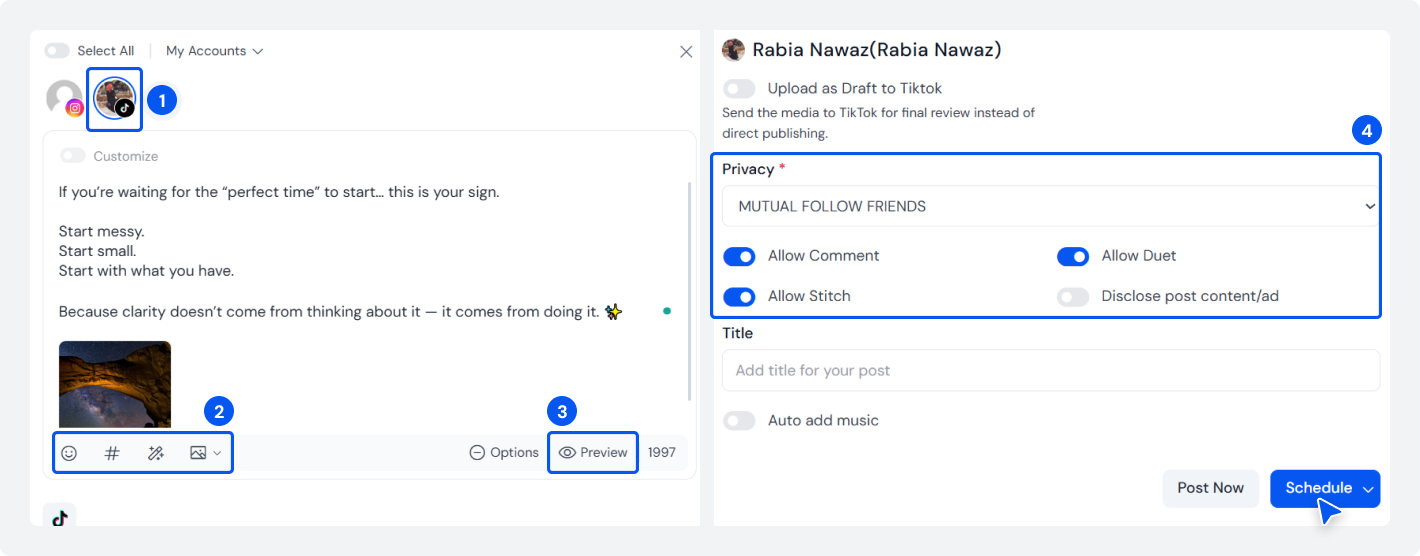Select the TikTok account avatar
The width and height of the screenshot is (1420, 556).
(x=115, y=98)
